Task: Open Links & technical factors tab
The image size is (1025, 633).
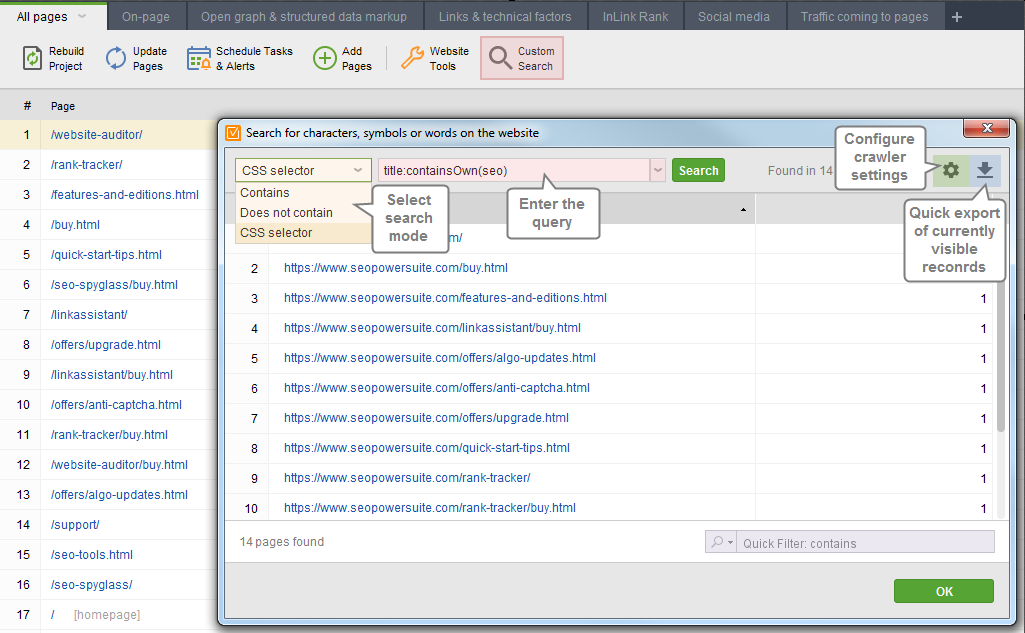Action: [505, 16]
